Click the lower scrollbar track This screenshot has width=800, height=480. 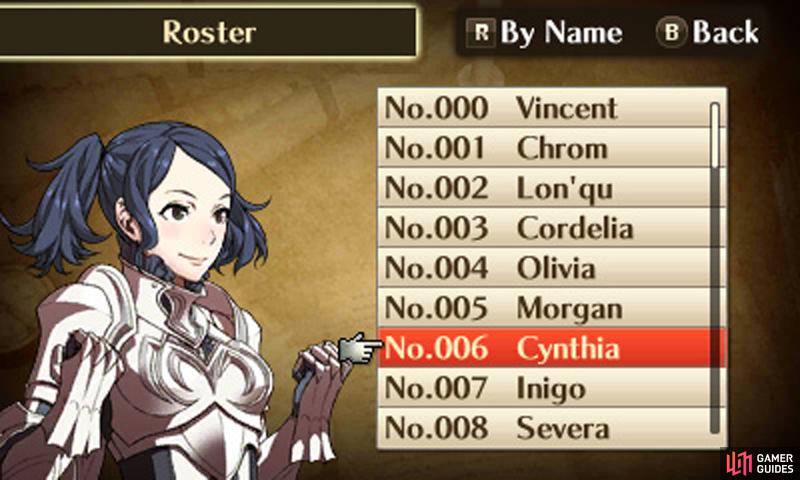pyautogui.click(x=715, y=301)
